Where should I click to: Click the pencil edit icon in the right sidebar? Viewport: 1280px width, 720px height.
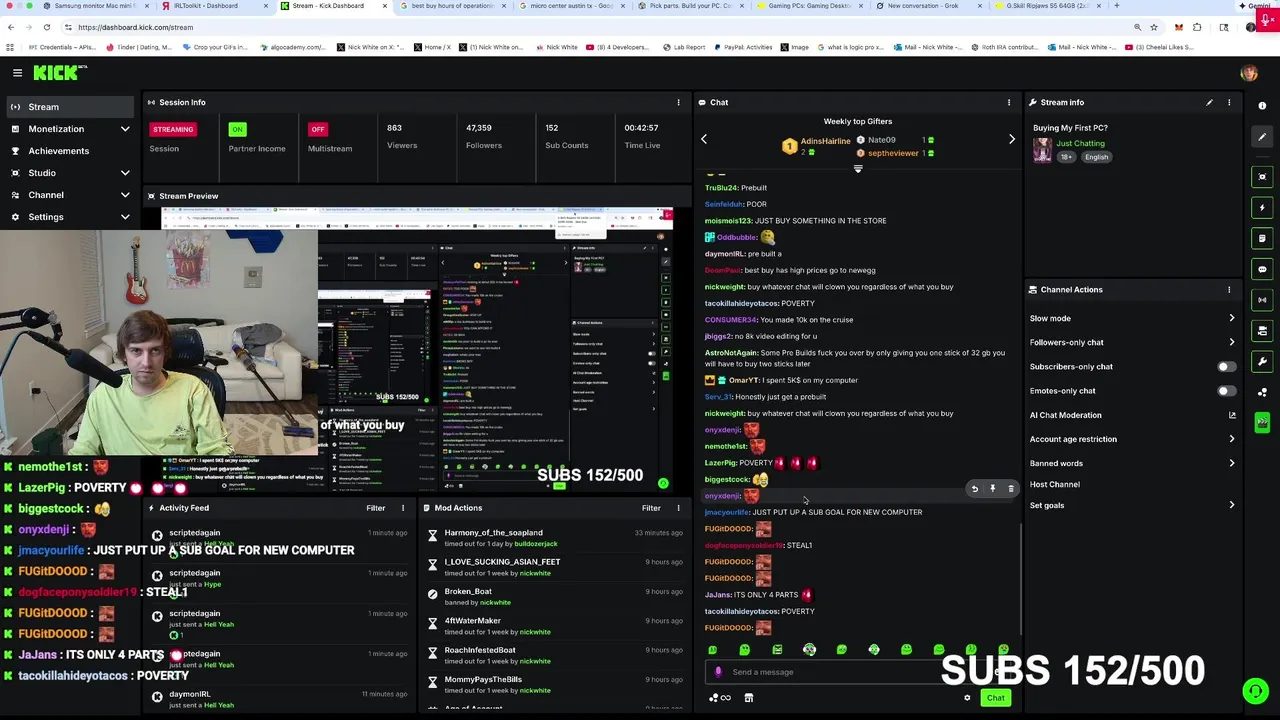[x=1262, y=137]
